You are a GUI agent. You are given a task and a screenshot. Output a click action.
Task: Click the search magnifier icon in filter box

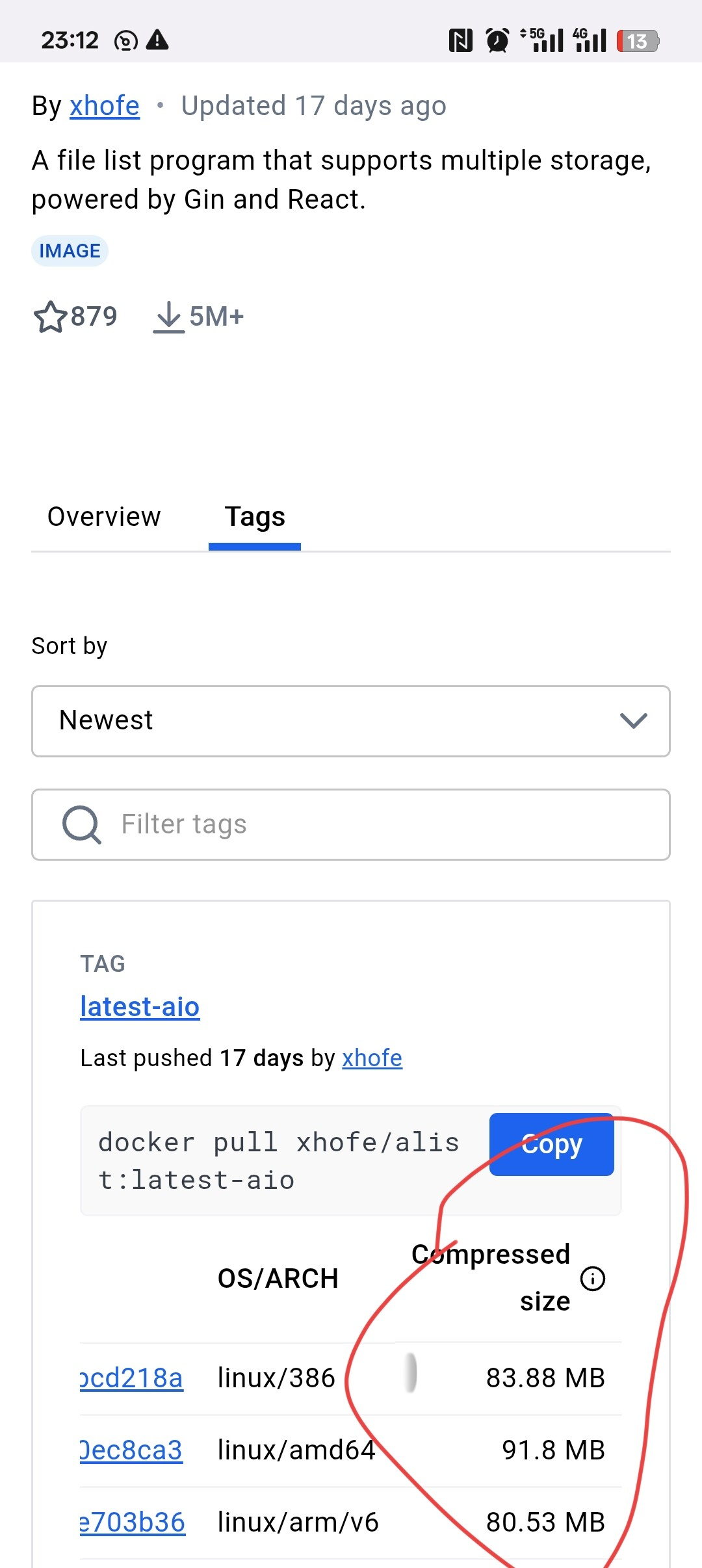[x=81, y=824]
